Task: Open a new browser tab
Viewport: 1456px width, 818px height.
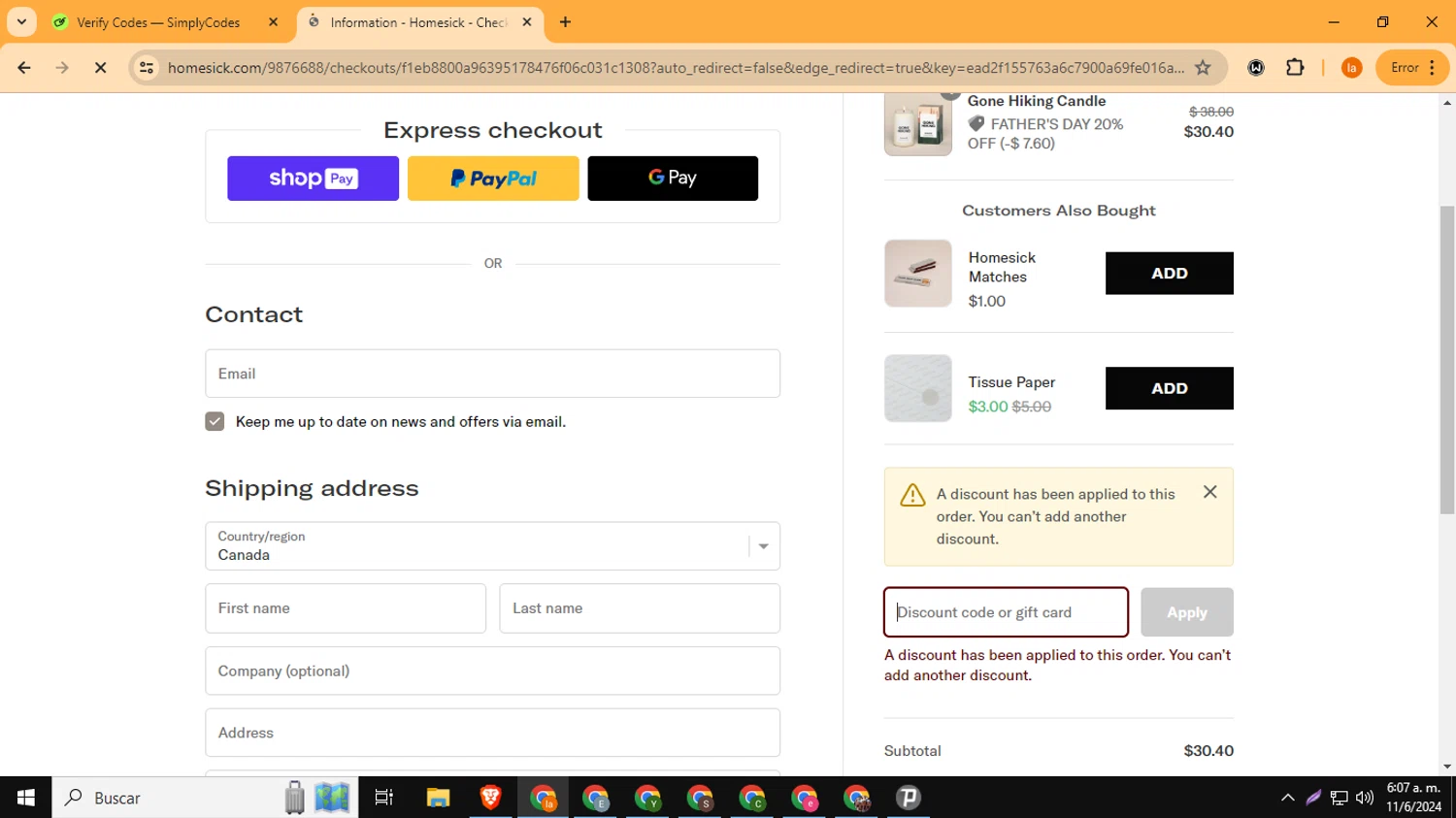Action: click(x=565, y=22)
